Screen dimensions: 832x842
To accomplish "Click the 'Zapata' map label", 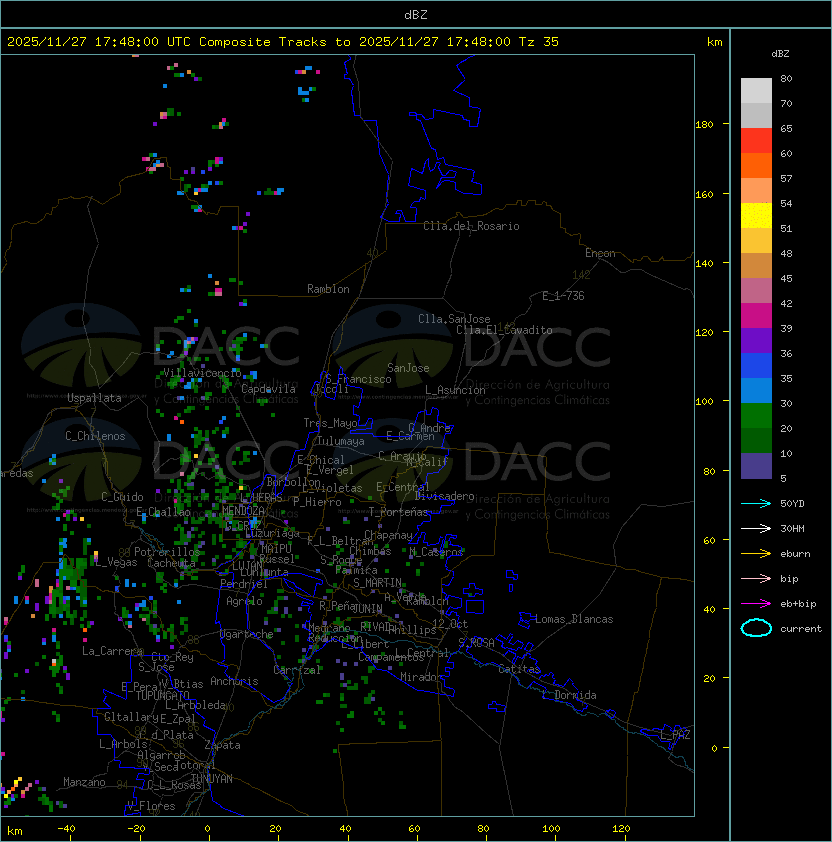I will click(x=222, y=745).
